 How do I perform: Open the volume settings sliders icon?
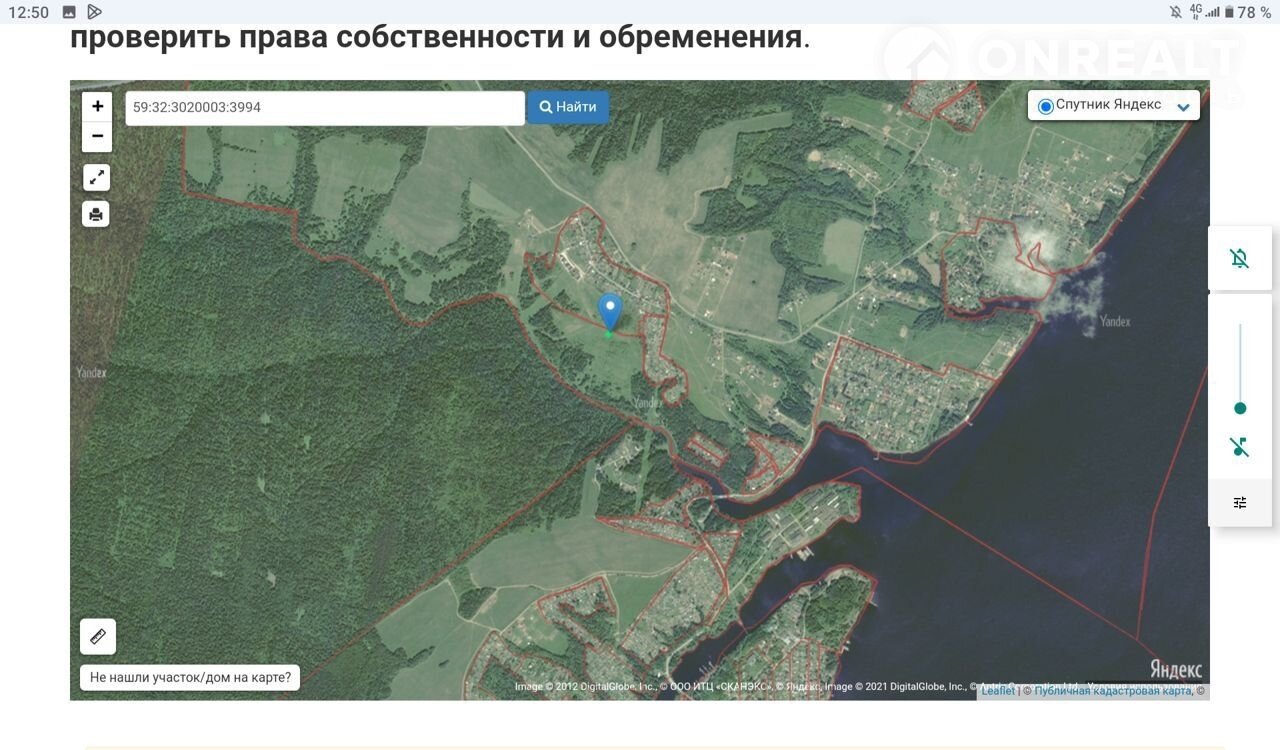[x=1240, y=503]
